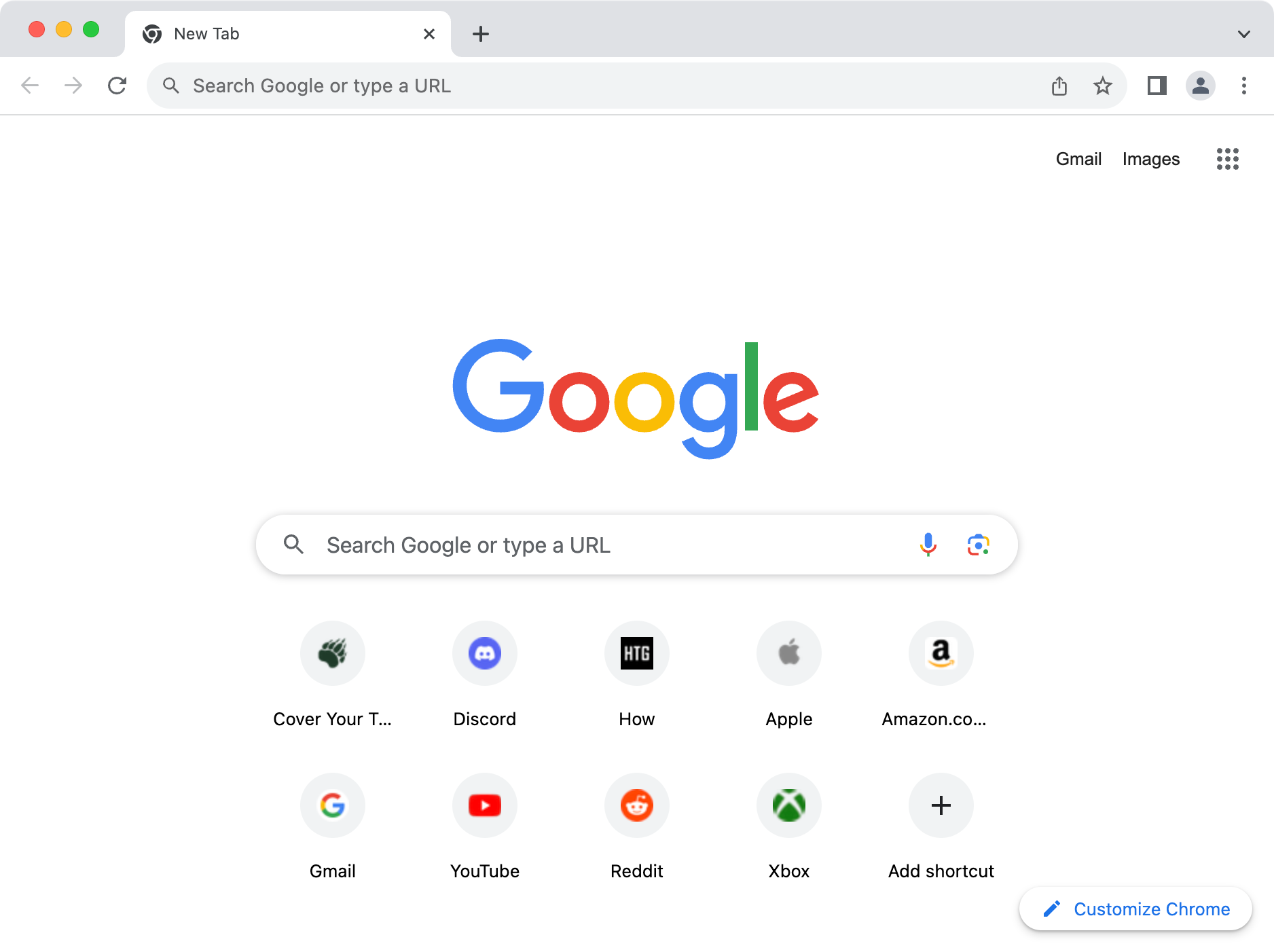The height and width of the screenshot is (952, 1274).
Task: Click the Gmail link at top right
Action: [x=1078, y=159]
